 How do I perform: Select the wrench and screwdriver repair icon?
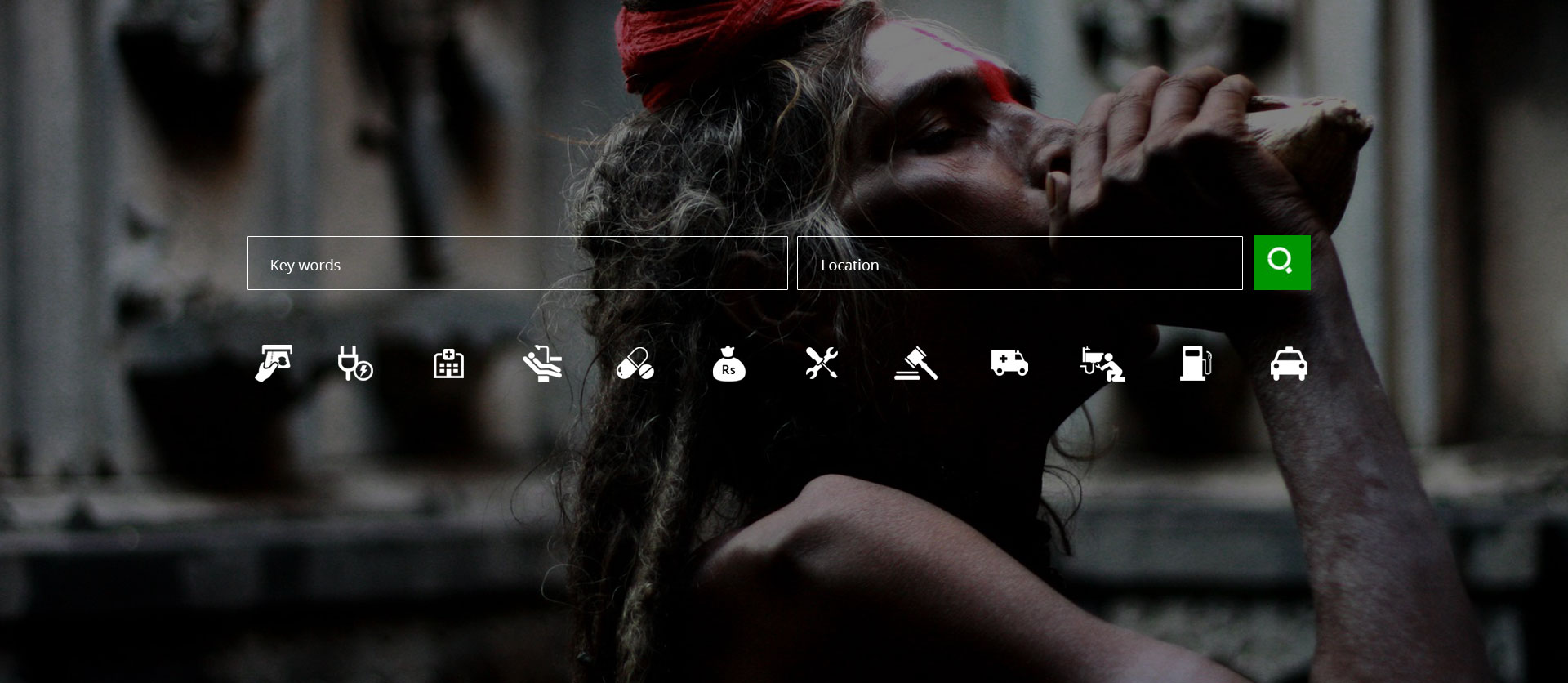coord(822,364)
